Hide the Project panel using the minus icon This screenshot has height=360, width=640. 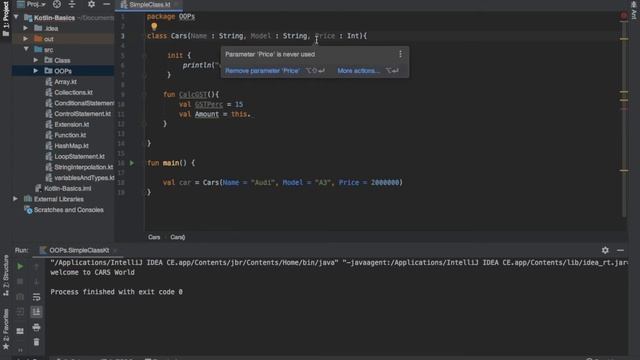coord(107,4)
